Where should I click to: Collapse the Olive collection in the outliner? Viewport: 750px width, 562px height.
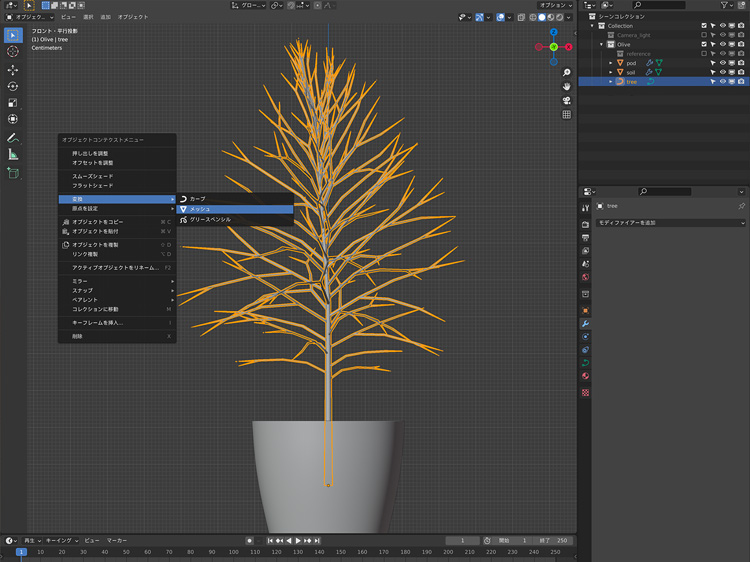point(603,44)
